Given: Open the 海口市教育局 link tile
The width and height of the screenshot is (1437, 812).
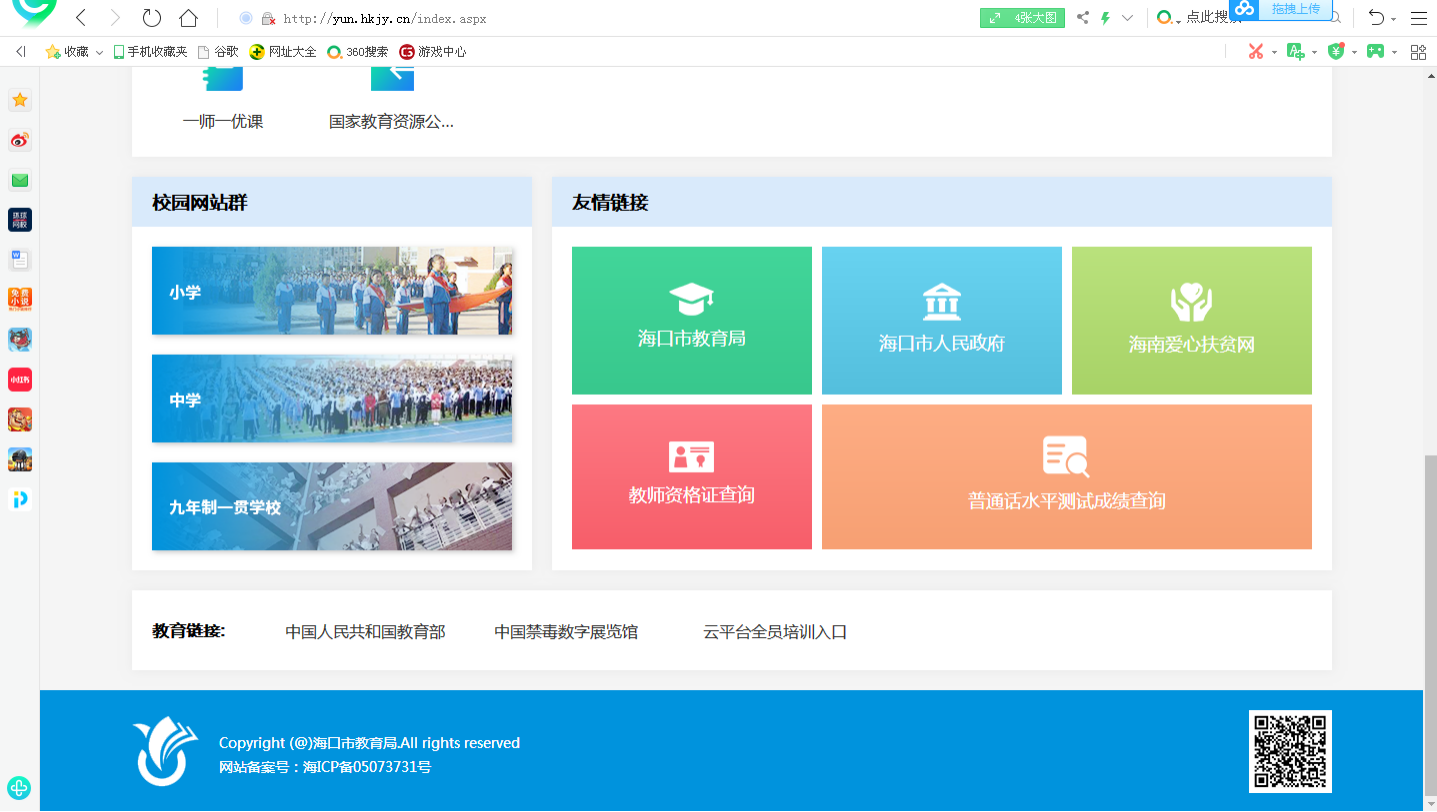Looking at the screenshot, I should pos(691,320).
